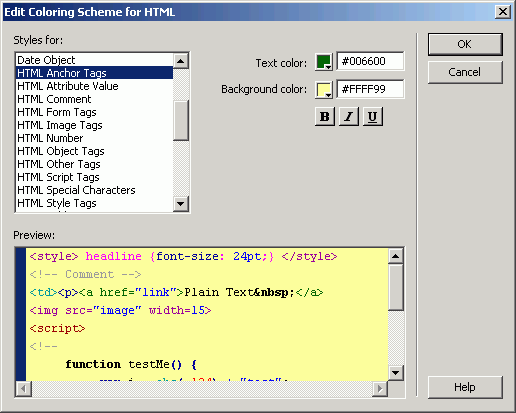Click the '</style>' closing tag in preview
This screenshot has height=413, width=516.
[x=310, y=256]
